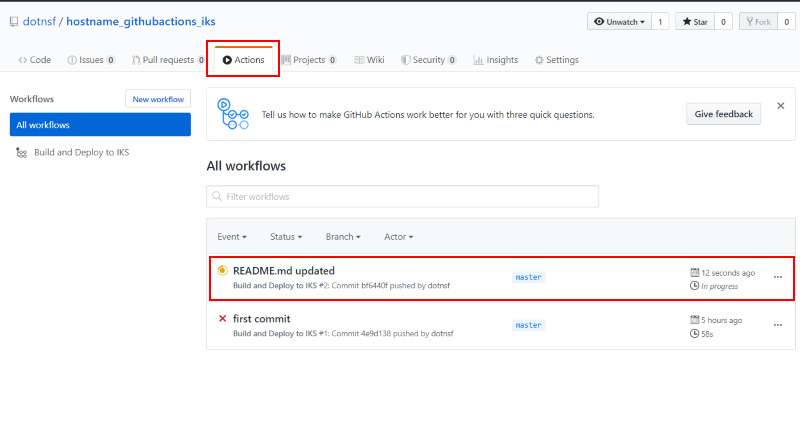Click the 'All workflows' heading
800x434 pixels.
pyautogui.click(x=246, y=166)
